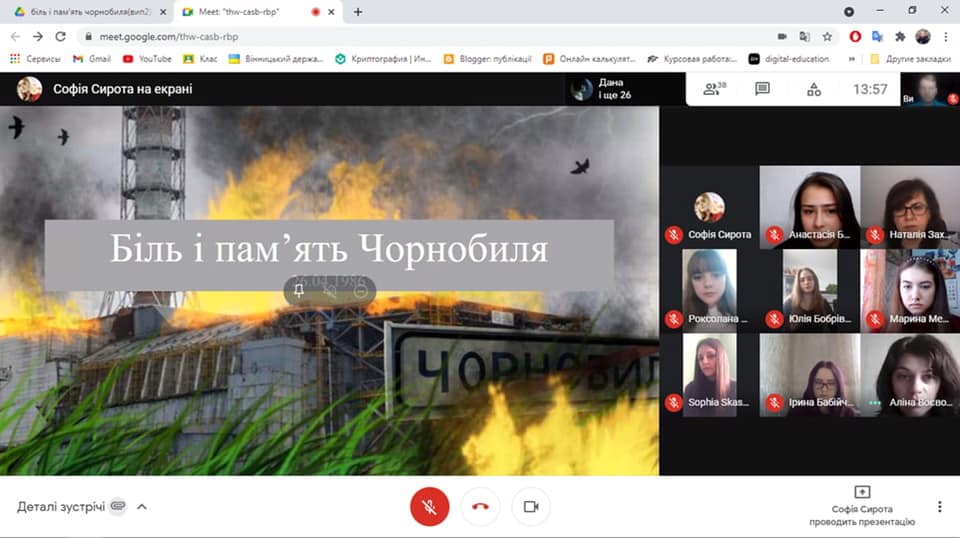Pin the presentation to the screen
The height and width of the screenshot is (538, 960).
[299, 290]
